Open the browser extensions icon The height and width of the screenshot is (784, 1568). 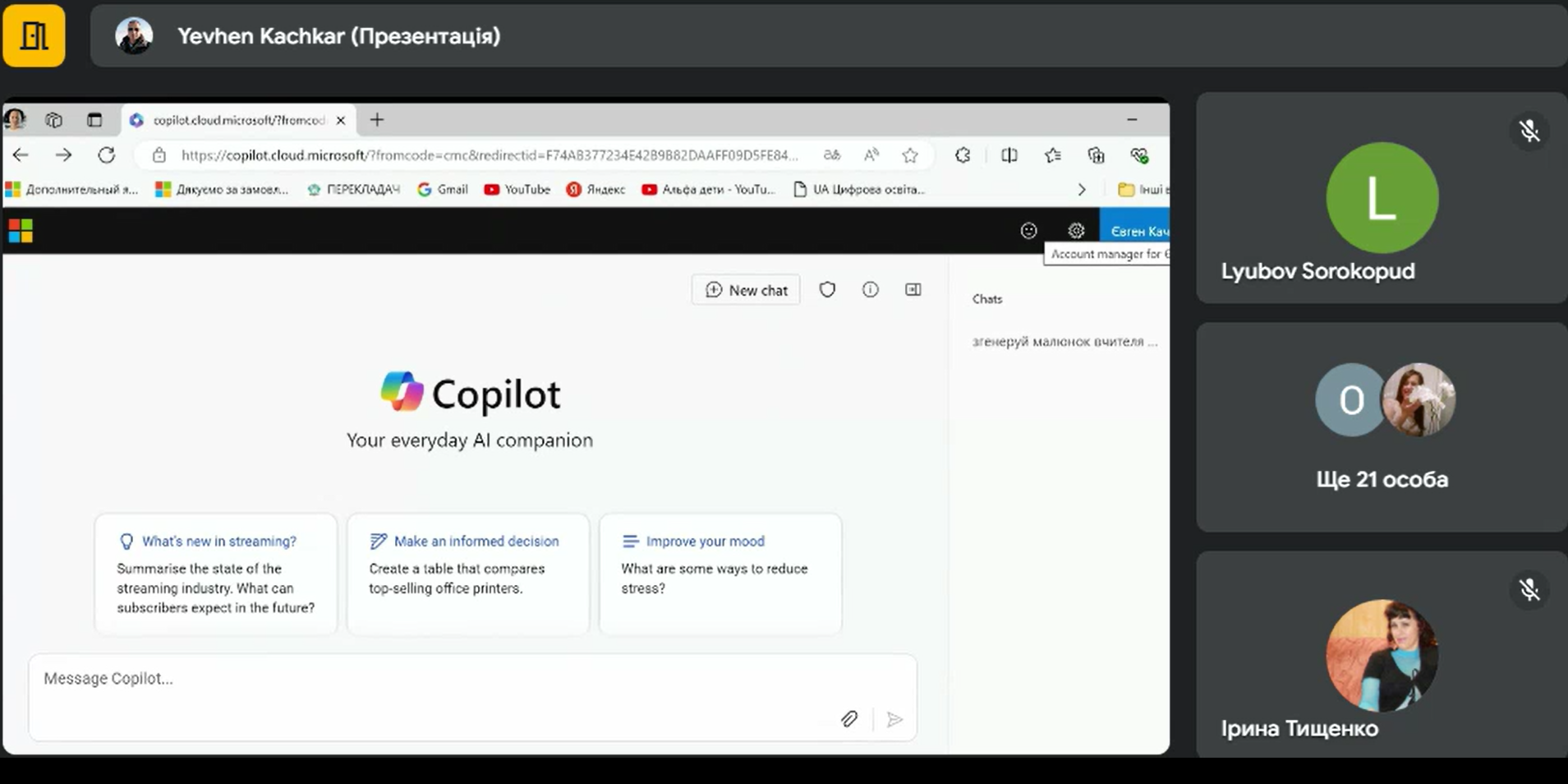coord(963,154)
